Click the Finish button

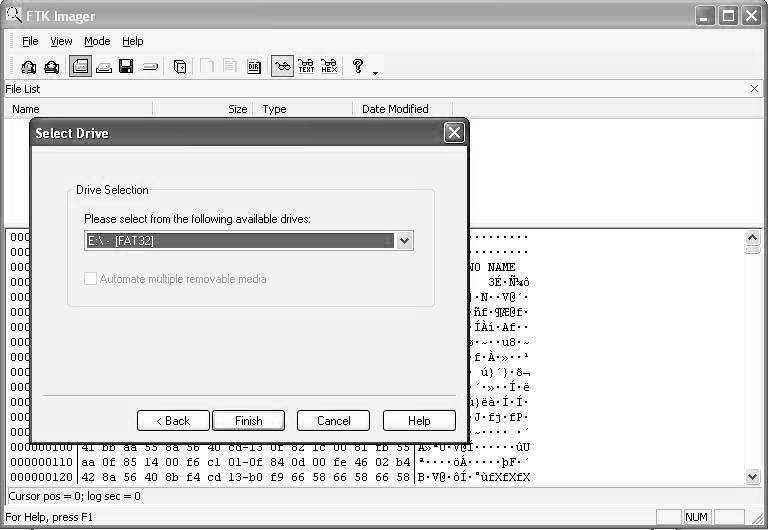coord(247,421)
